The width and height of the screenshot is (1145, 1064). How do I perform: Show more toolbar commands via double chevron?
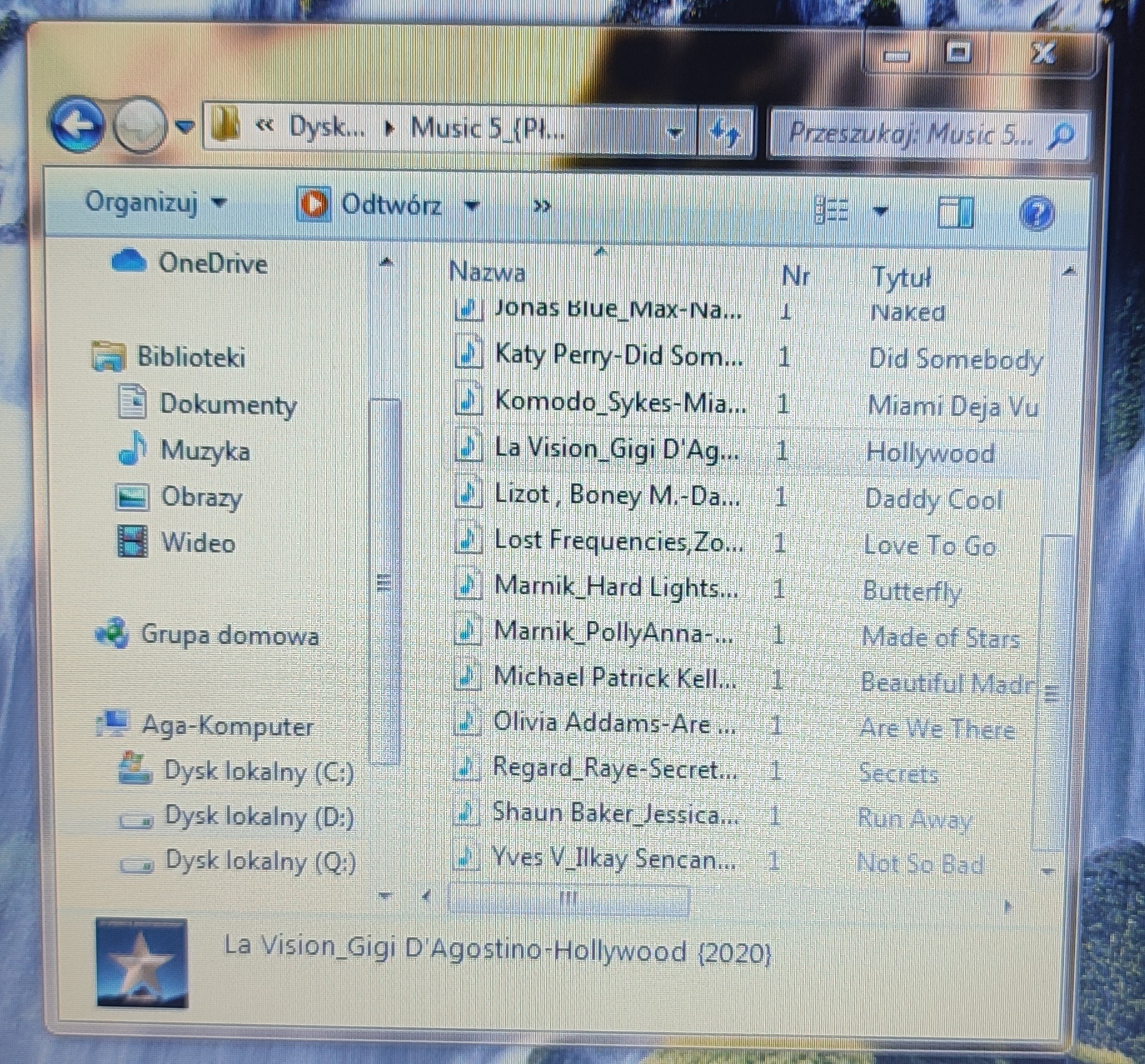pos(542,206)
